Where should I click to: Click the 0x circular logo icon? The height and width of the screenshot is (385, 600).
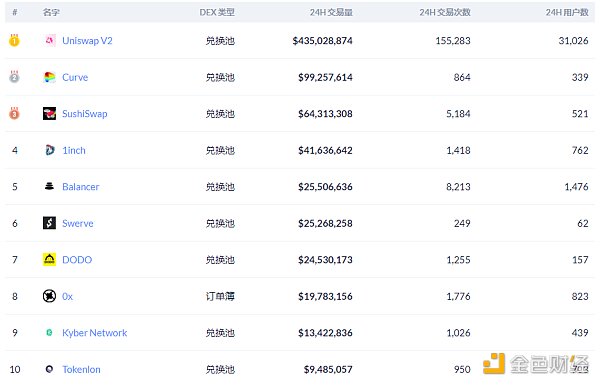[49, 296]
